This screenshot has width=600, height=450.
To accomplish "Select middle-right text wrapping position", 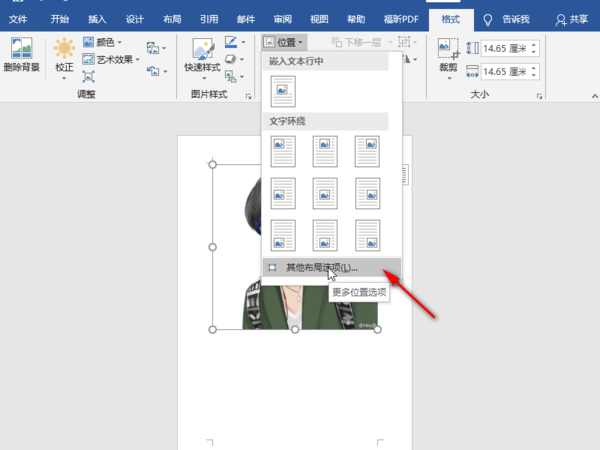I will point(367,194).
